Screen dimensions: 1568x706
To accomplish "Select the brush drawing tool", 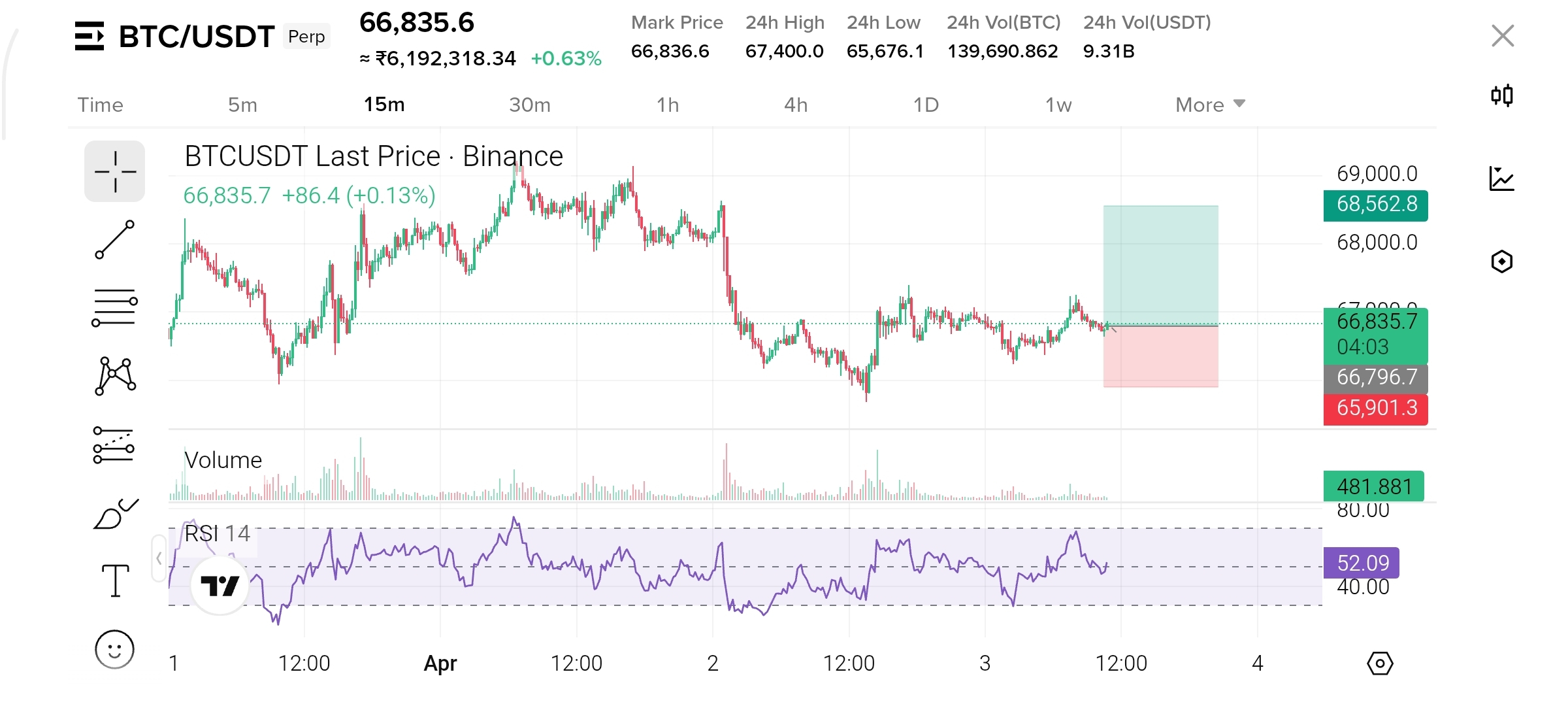I will coord(116,514).
